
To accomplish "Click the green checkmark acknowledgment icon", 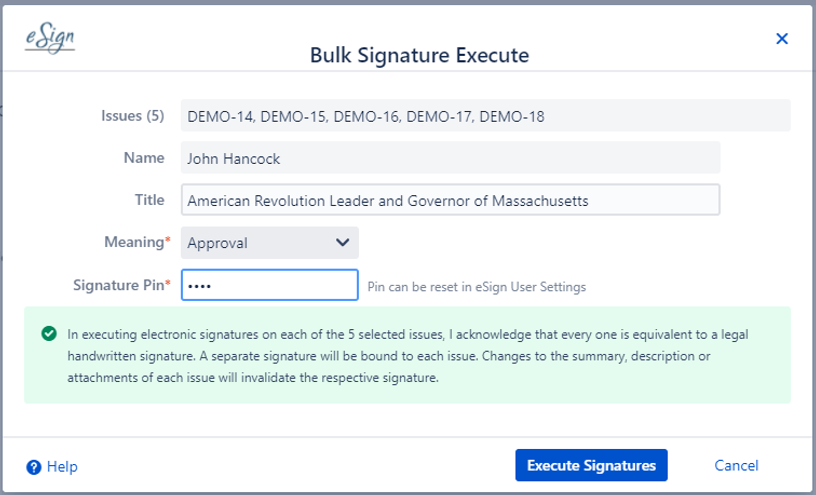I will [48, 334].
